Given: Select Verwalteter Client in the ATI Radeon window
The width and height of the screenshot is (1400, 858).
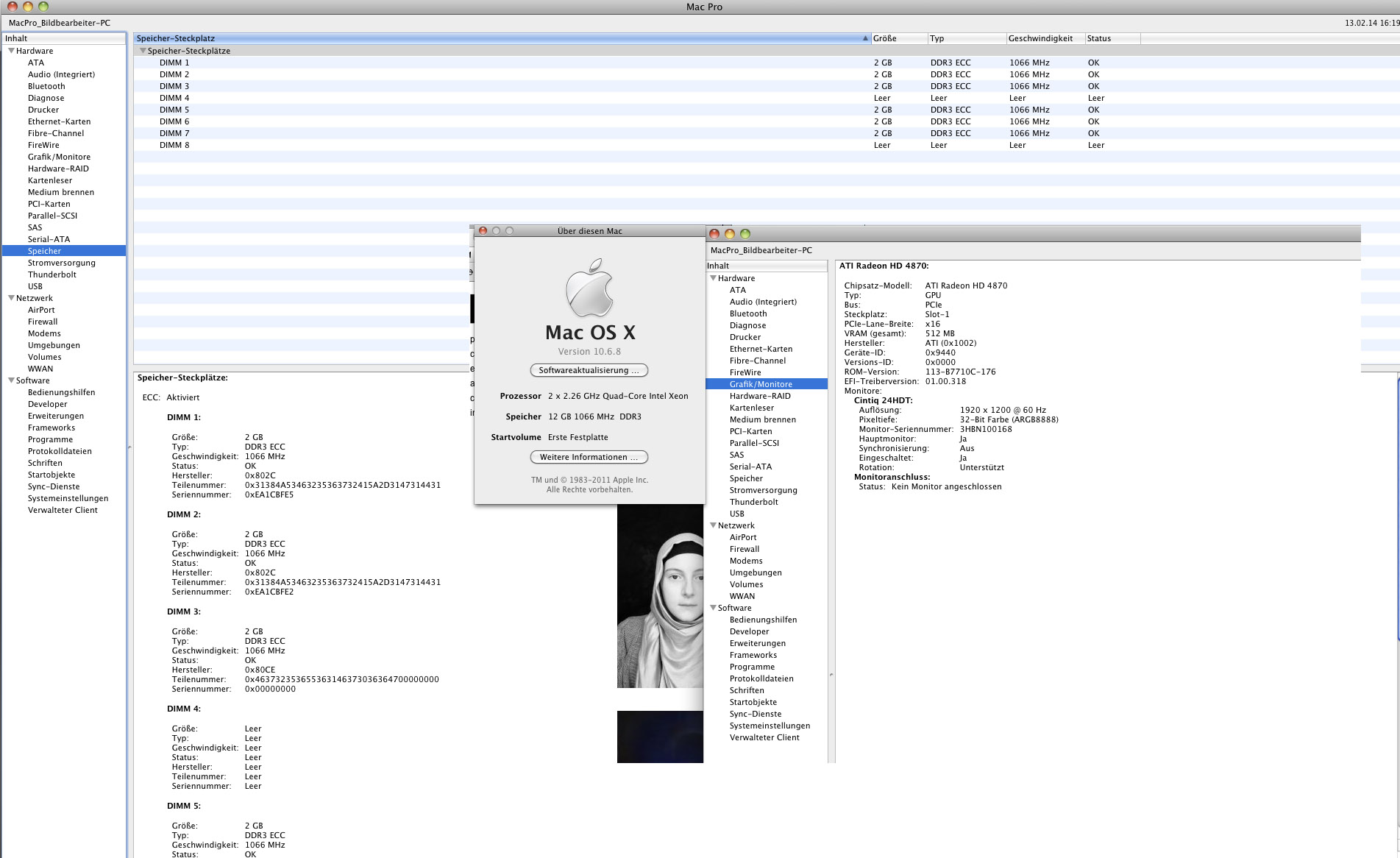Looking at the screenshot, I should tap(764, 737).
